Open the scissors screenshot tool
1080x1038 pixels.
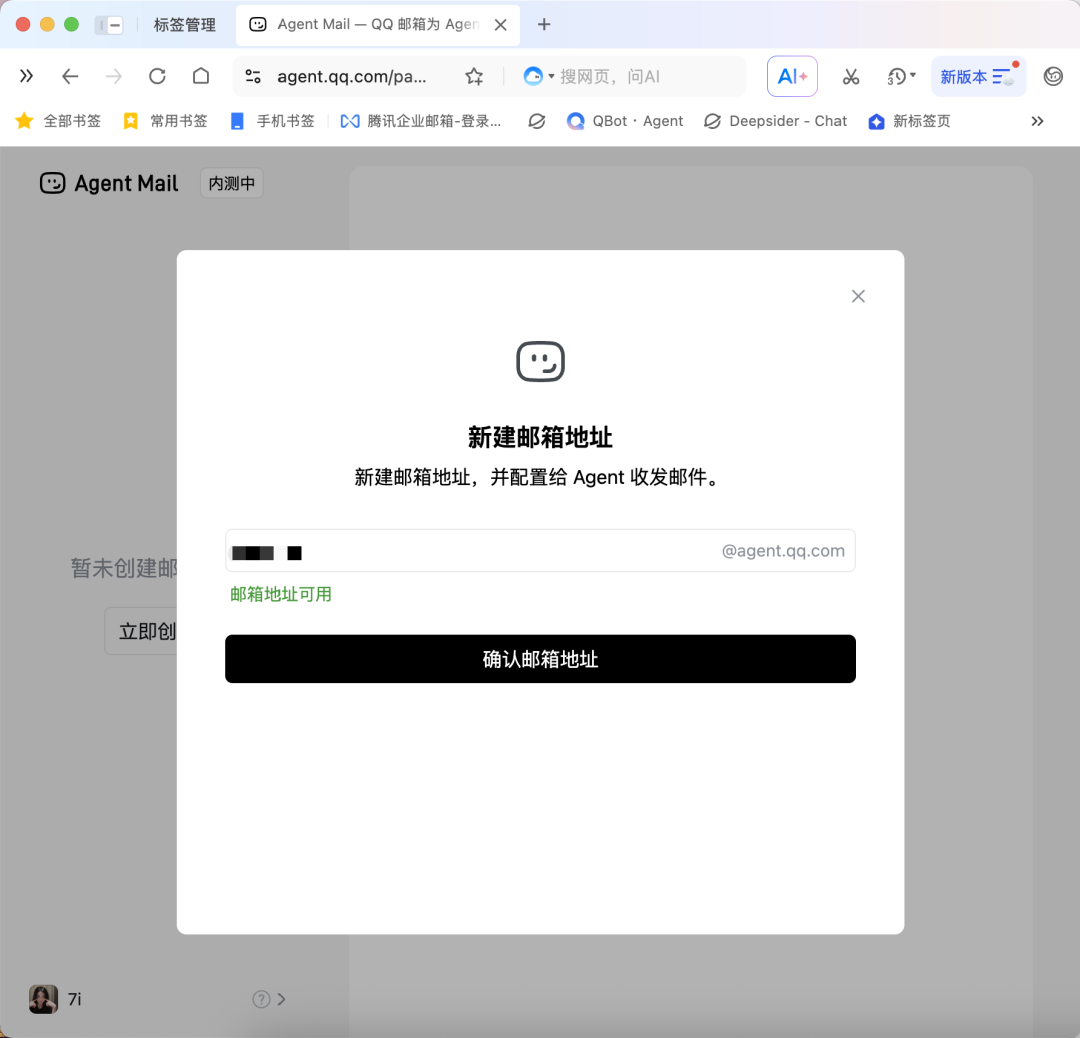click(851, 76)
